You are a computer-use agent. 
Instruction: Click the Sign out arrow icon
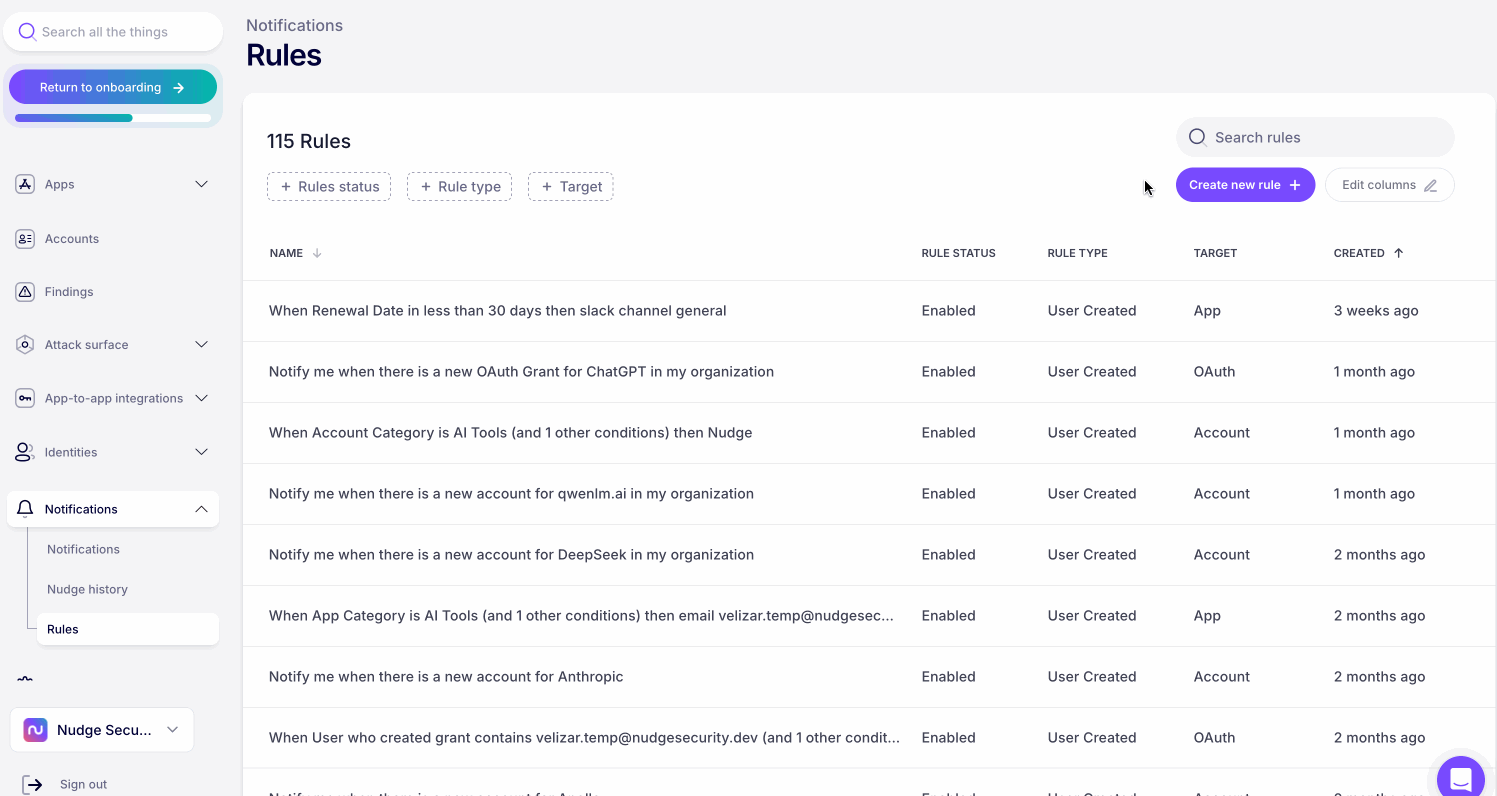(x=32, y=784)
